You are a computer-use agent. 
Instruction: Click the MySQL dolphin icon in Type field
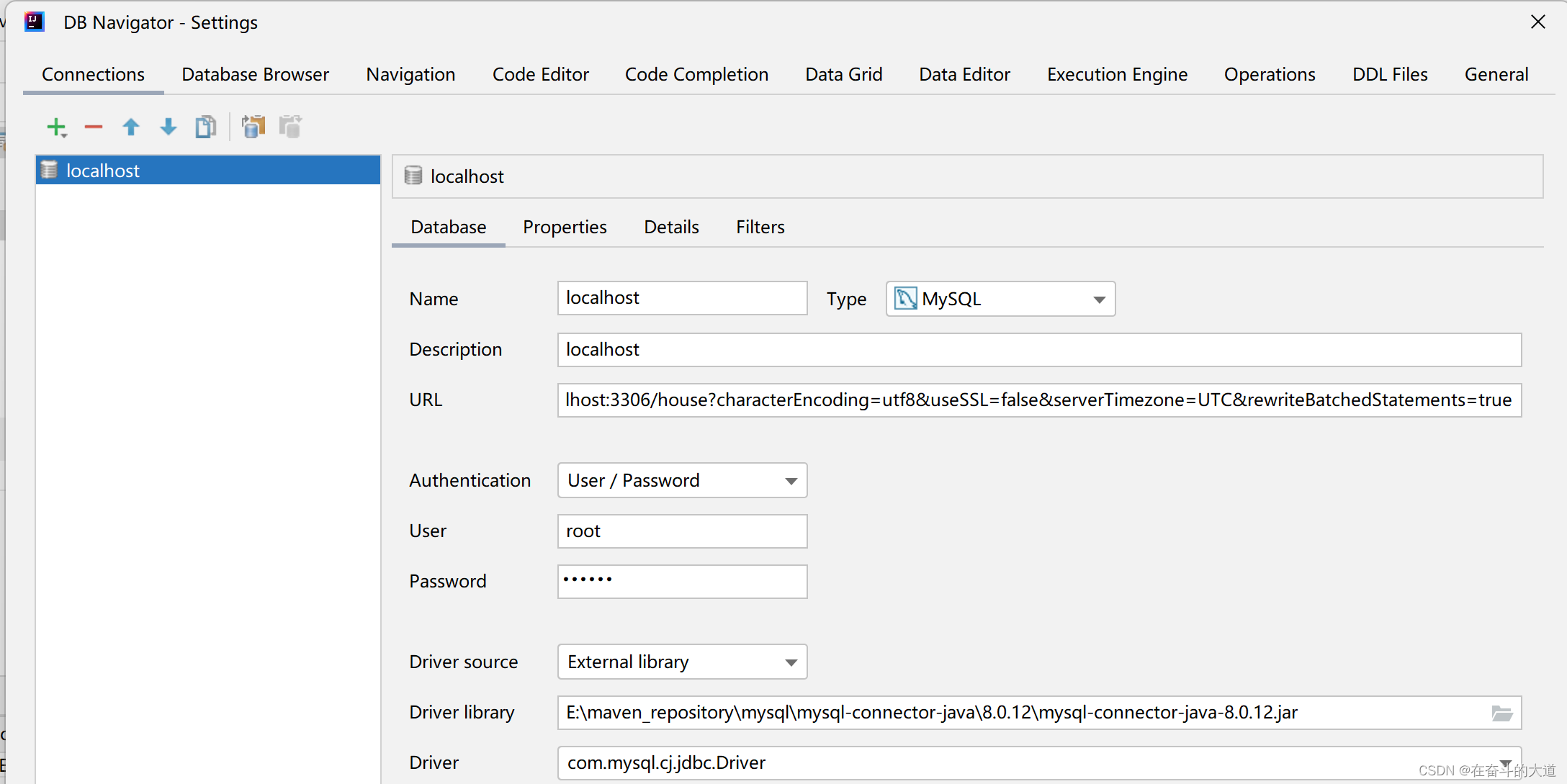(906, 298)
